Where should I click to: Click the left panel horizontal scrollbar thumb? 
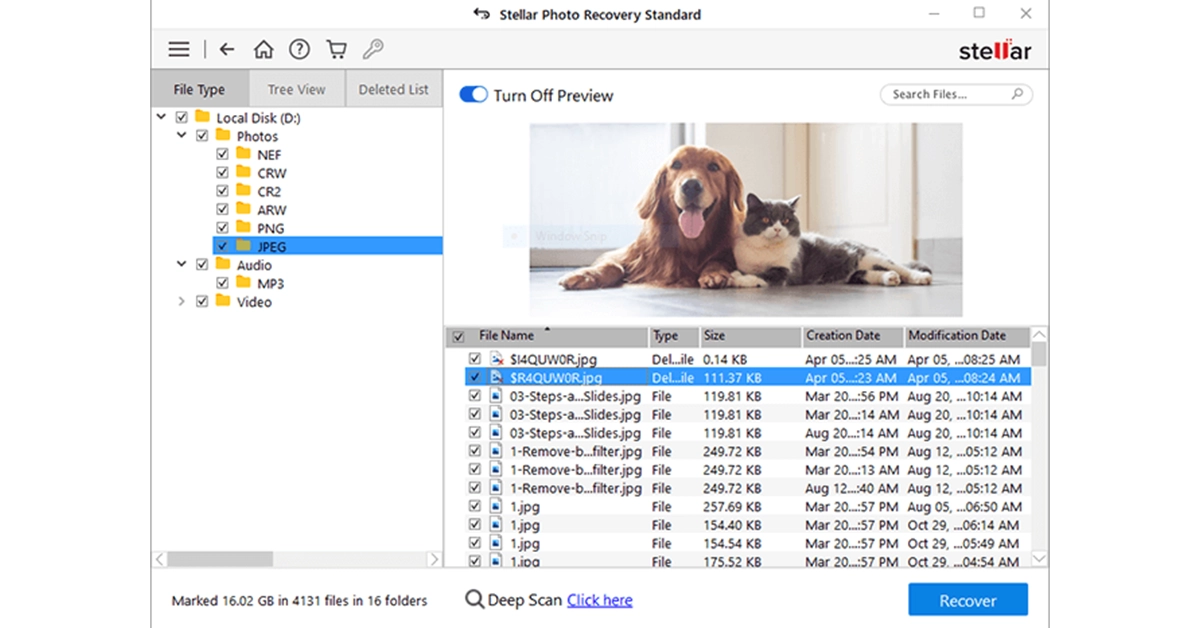[220, 560]
